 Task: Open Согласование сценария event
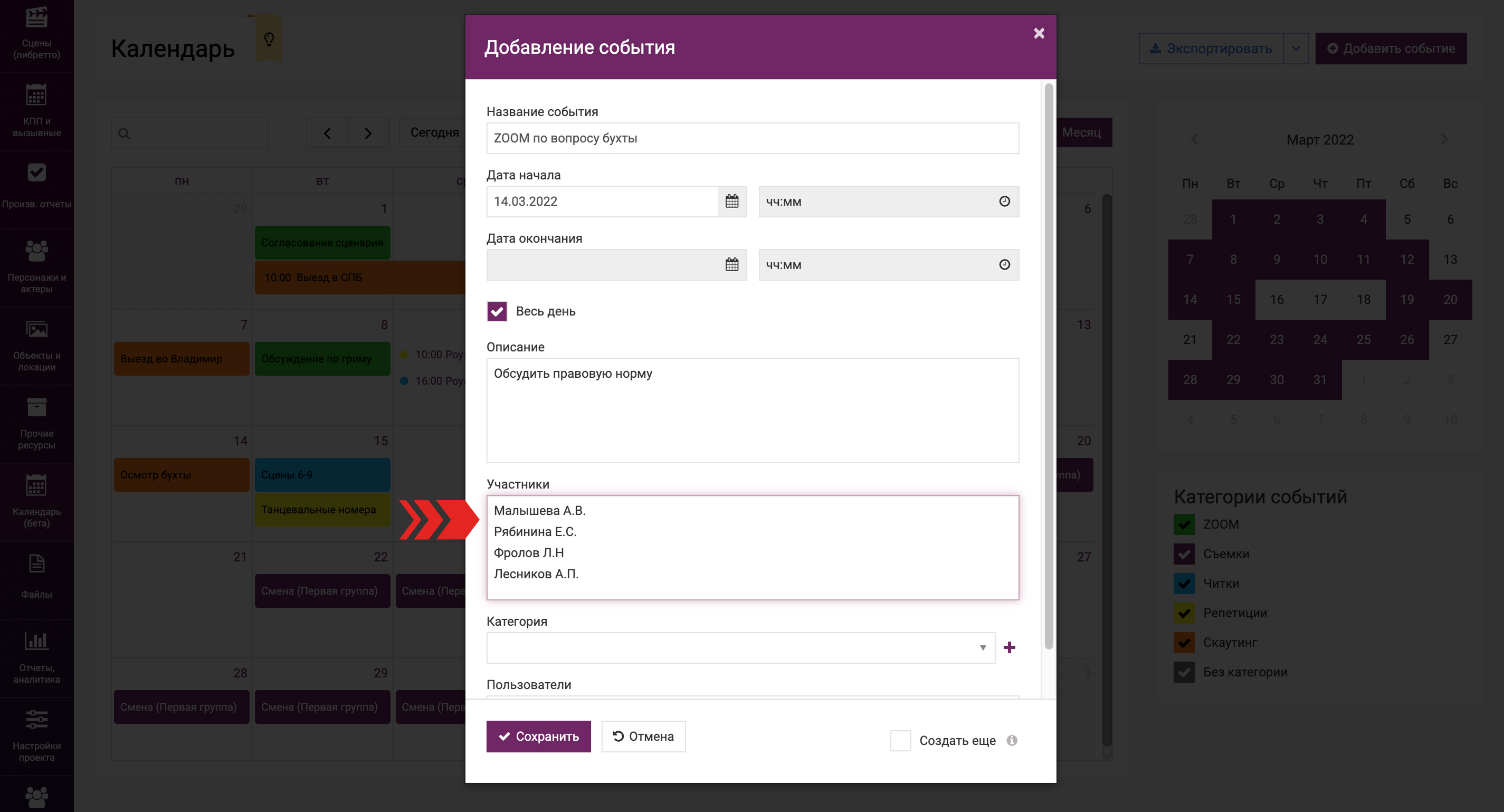click(x=322, y=243)
